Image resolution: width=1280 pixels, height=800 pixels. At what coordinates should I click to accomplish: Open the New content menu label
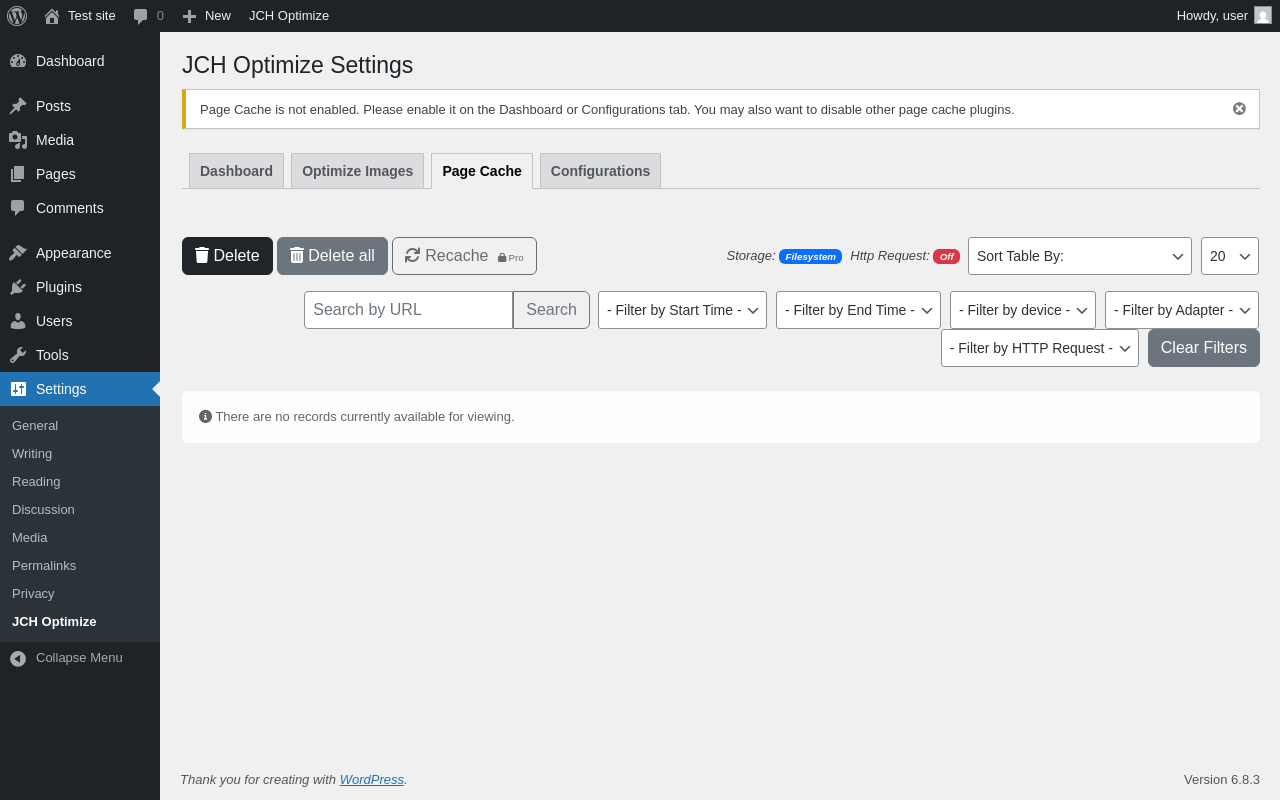point(218,16)
